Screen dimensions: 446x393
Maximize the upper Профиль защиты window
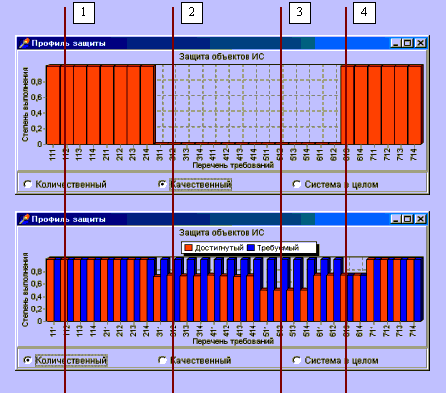407,43
